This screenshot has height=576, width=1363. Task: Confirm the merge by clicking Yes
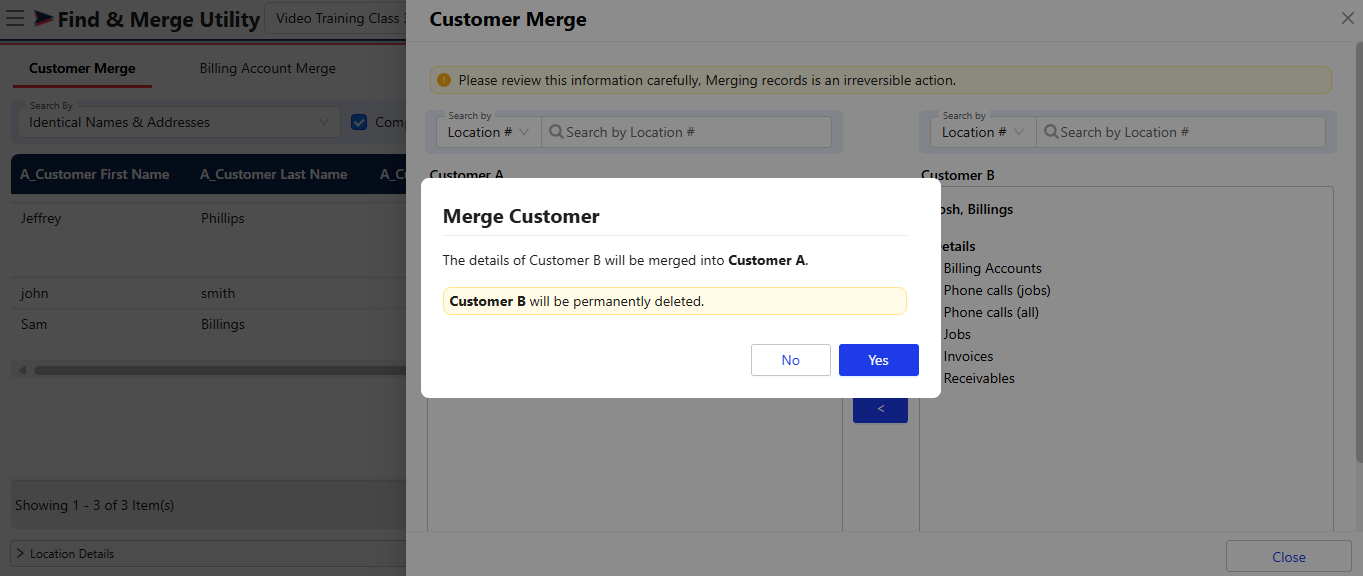pyautogui.click(x=878, y=360)
